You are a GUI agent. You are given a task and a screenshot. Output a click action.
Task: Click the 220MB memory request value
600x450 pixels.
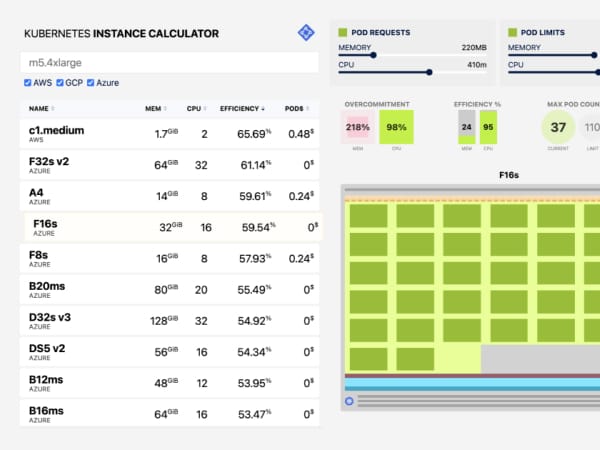click(474, 47)
